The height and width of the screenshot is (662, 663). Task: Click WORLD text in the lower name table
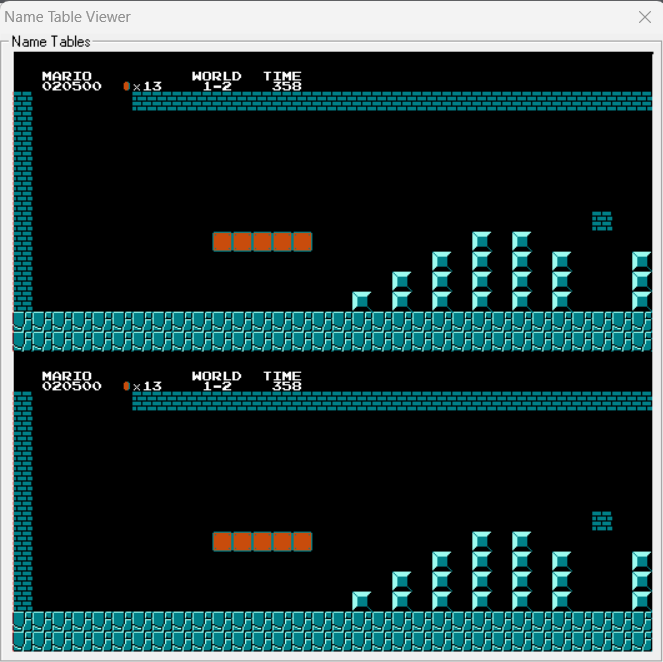[216, 376]
